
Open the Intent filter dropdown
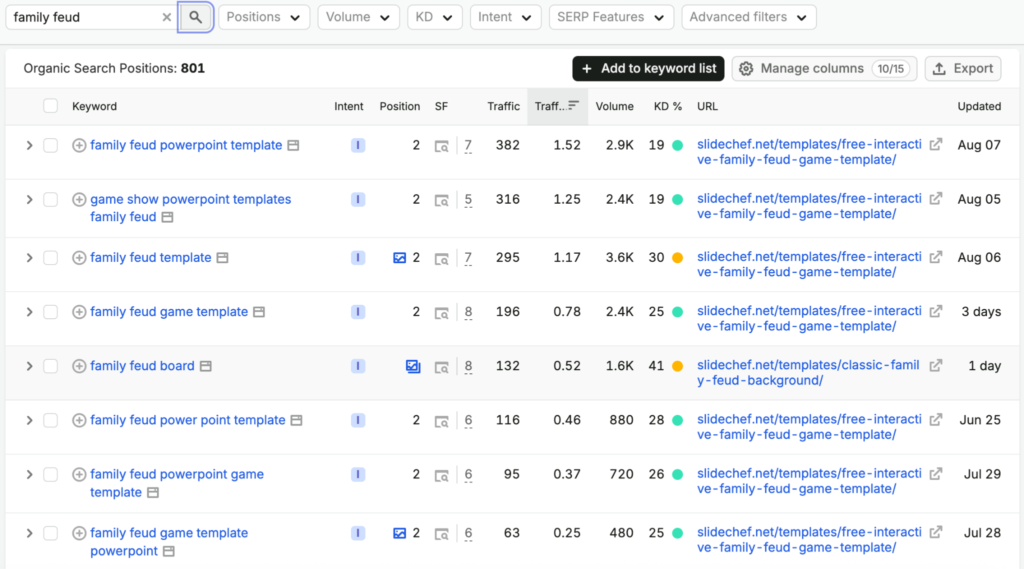[x=505, y=17]
